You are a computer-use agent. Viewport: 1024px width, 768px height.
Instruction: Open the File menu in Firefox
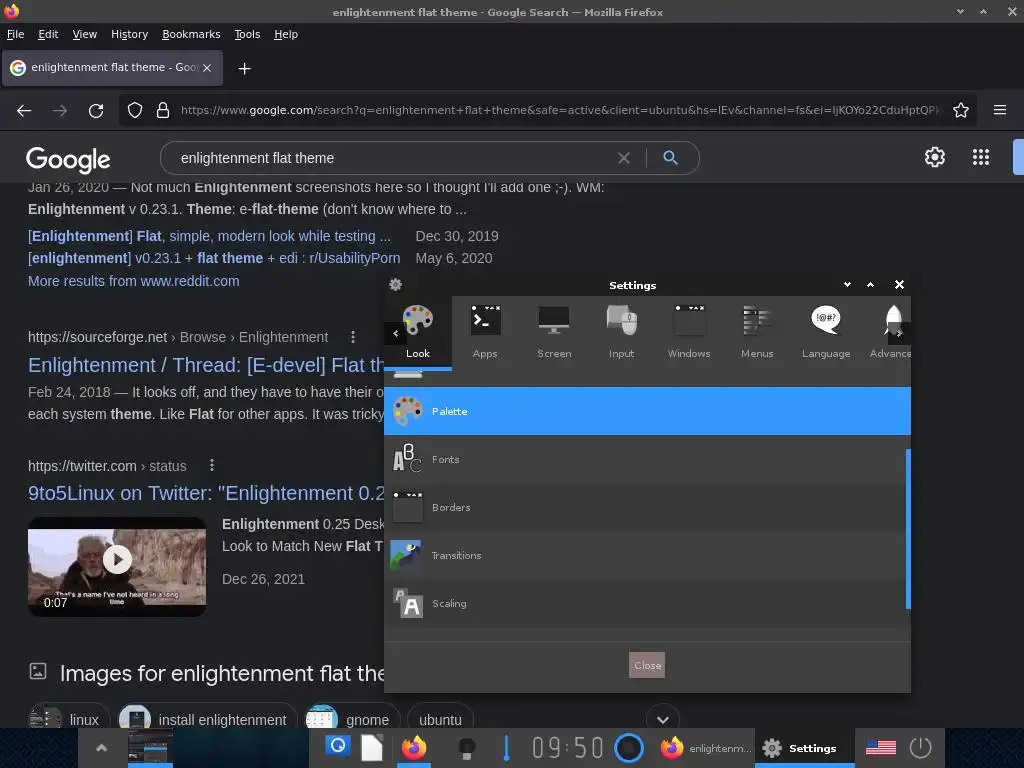point(16,34)
